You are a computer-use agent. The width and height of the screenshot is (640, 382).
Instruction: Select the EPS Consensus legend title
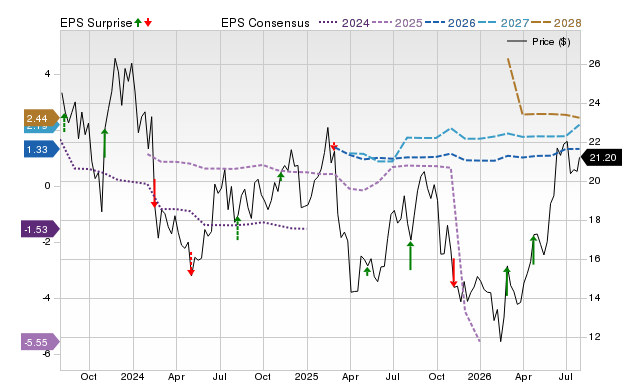(x=265, y=23)
